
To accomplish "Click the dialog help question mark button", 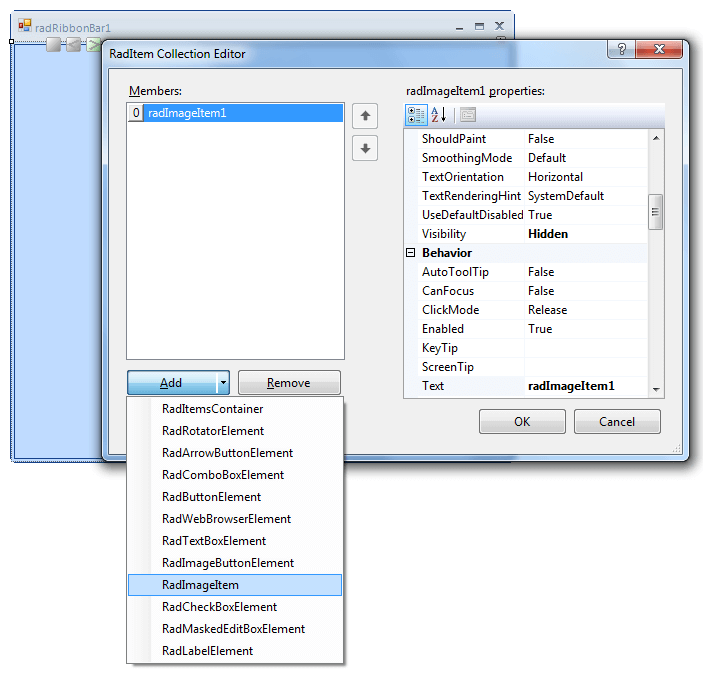I will [x=621, y=49].
